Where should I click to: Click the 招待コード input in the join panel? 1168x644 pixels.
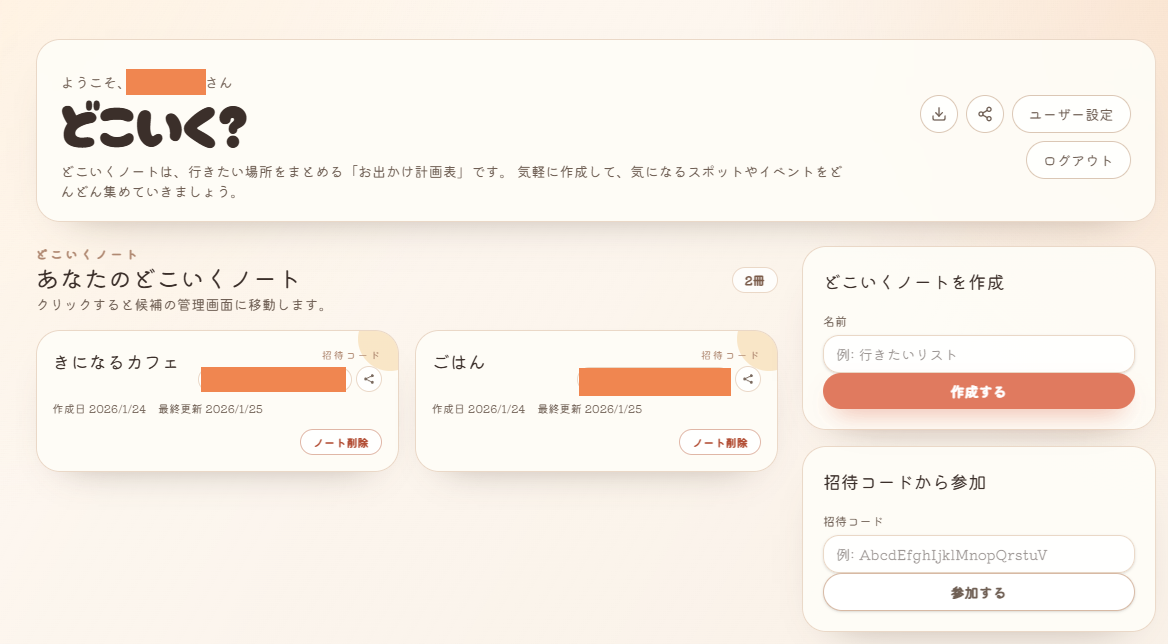978,555
